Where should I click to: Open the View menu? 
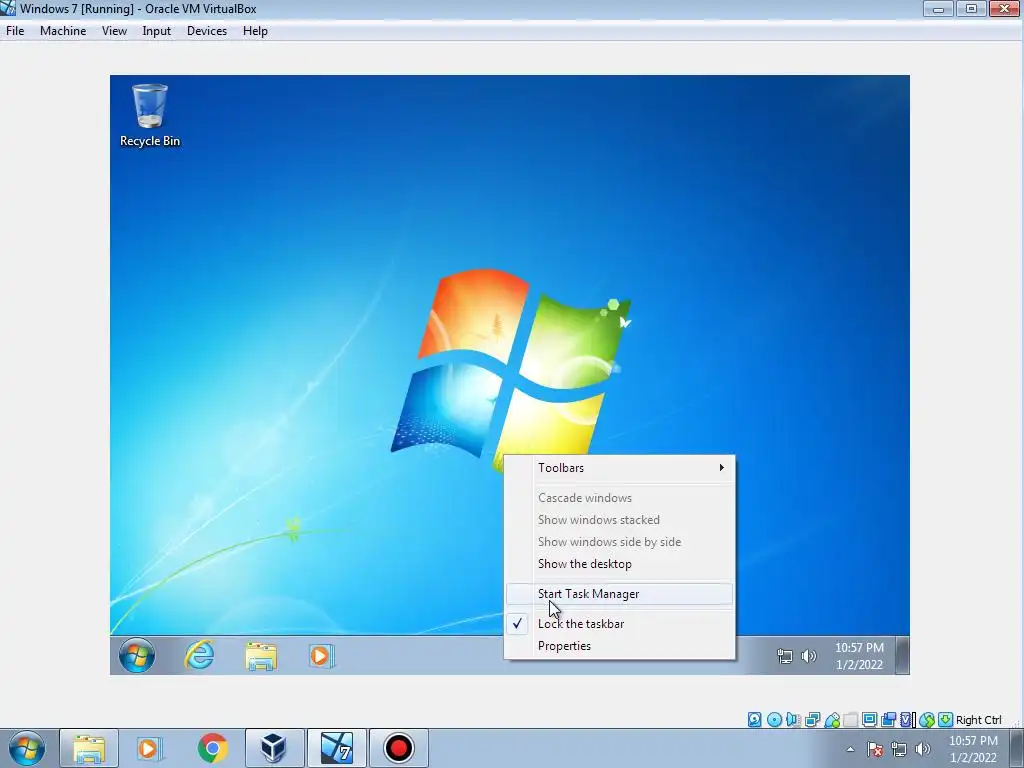point(114,31)
